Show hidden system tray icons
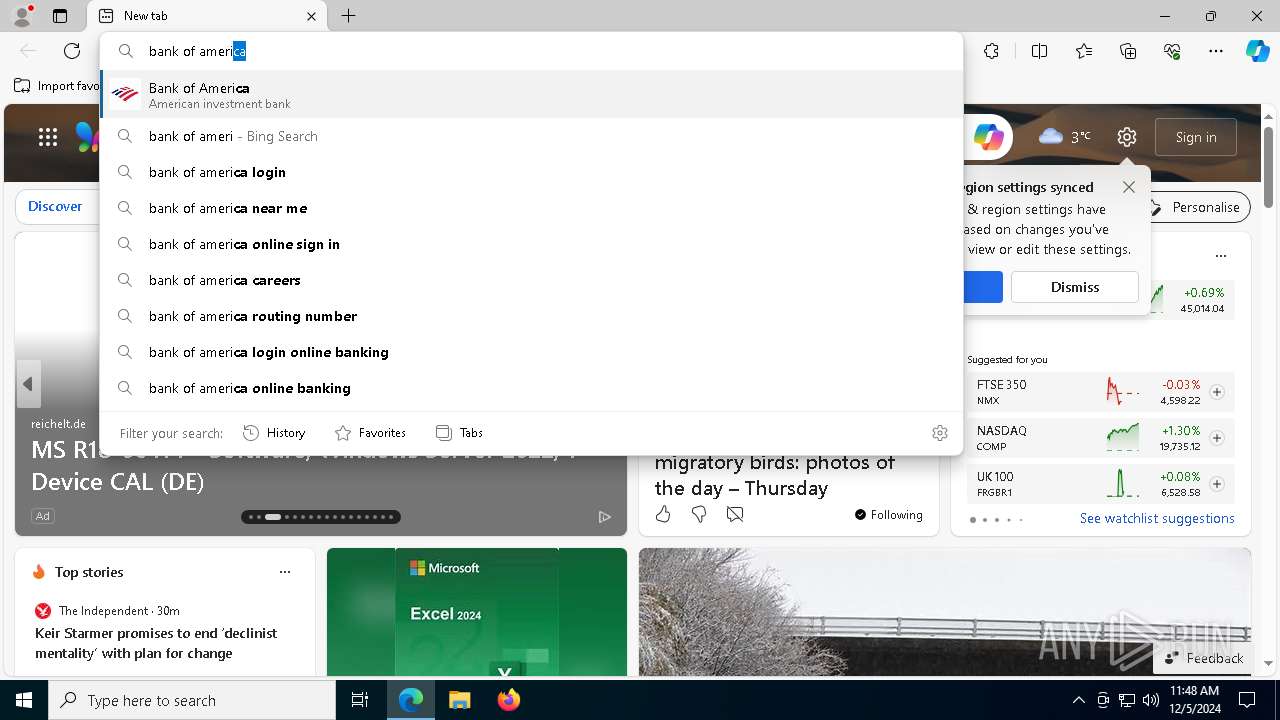This screenshot has height=720, width=1280. coord(1078,700)
